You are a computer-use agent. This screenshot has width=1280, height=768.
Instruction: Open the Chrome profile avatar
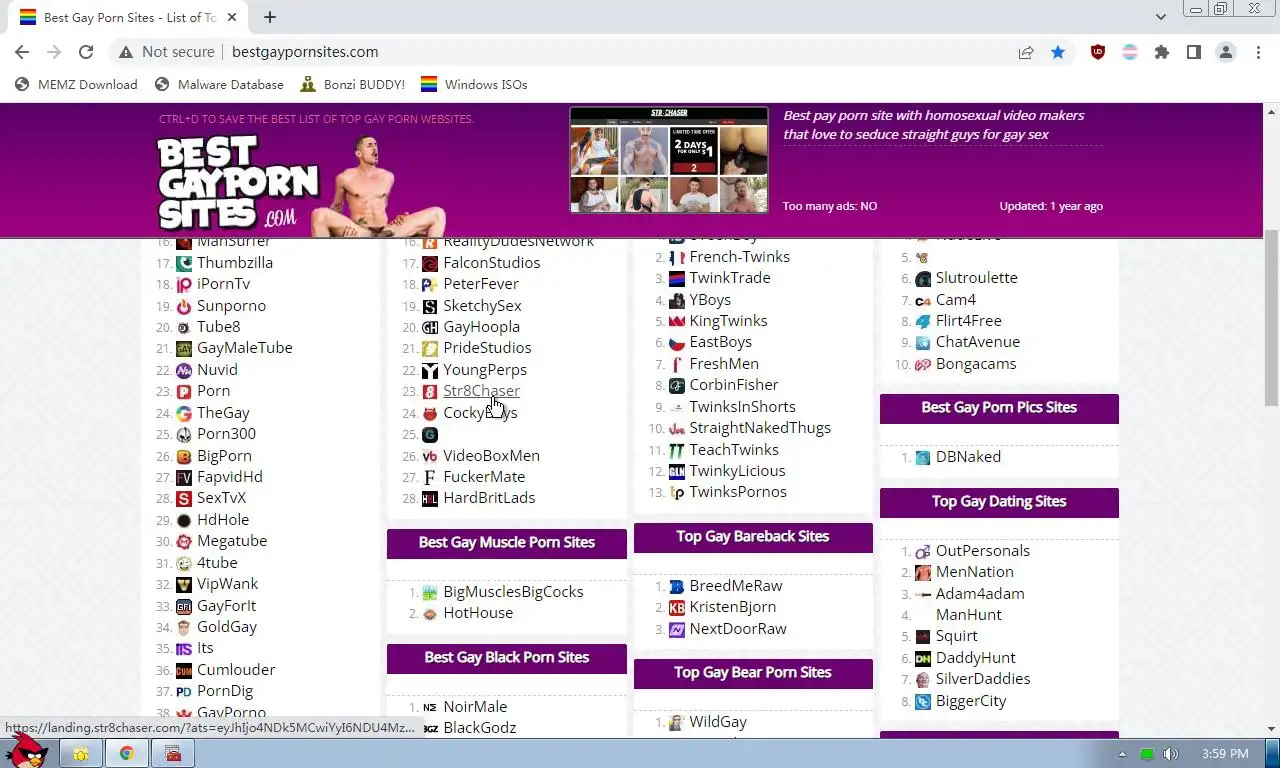[1226, 52]
